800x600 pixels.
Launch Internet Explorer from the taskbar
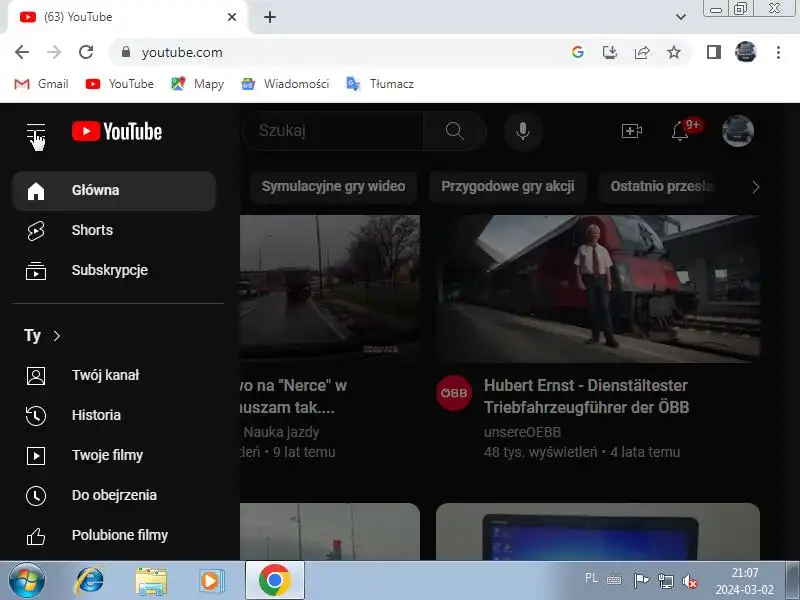pos(89,581)
